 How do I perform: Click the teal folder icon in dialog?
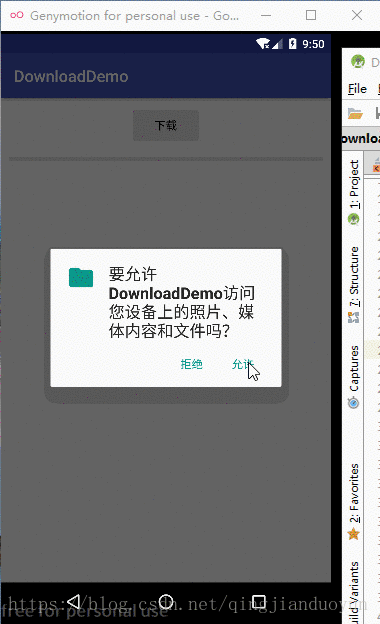(81, 277)
